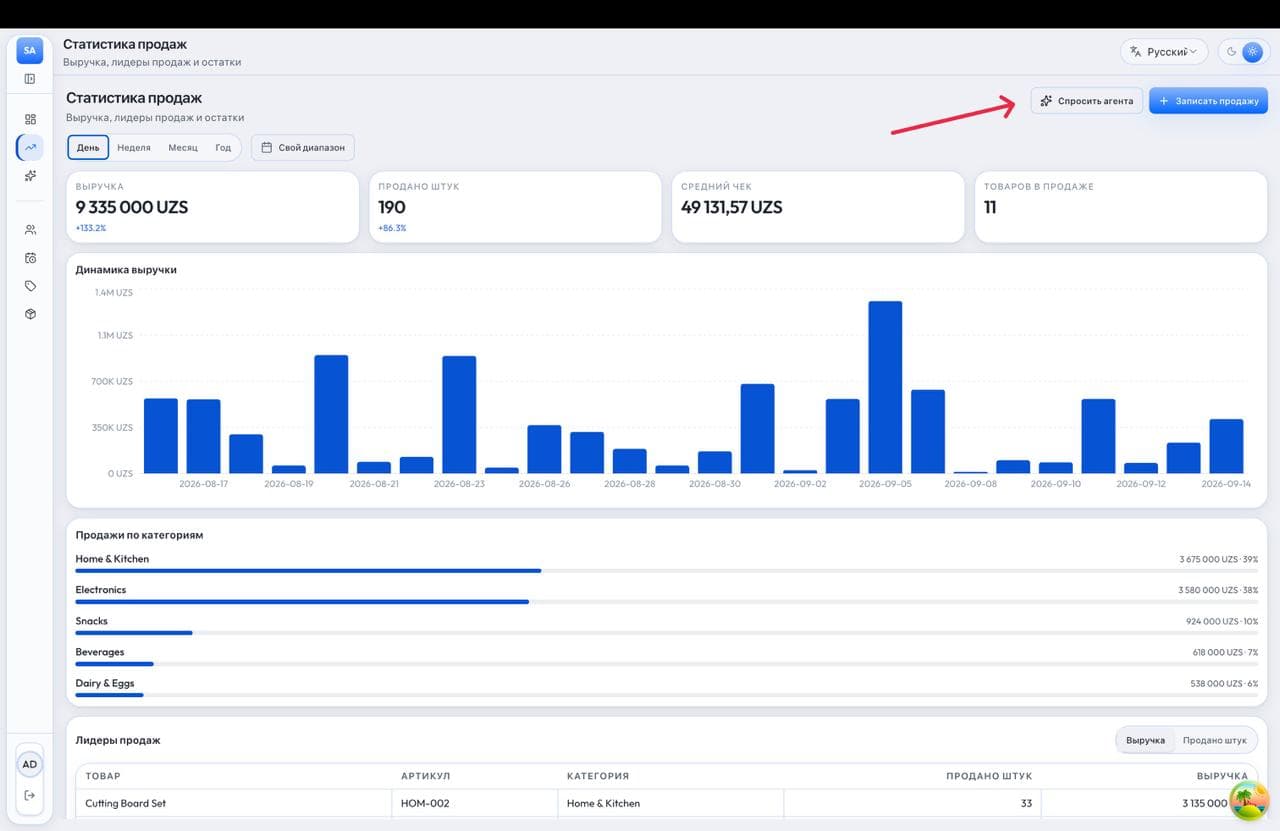Click the Продано штук 190 card
The image size is (1280, 831).
tap(515, 207)
